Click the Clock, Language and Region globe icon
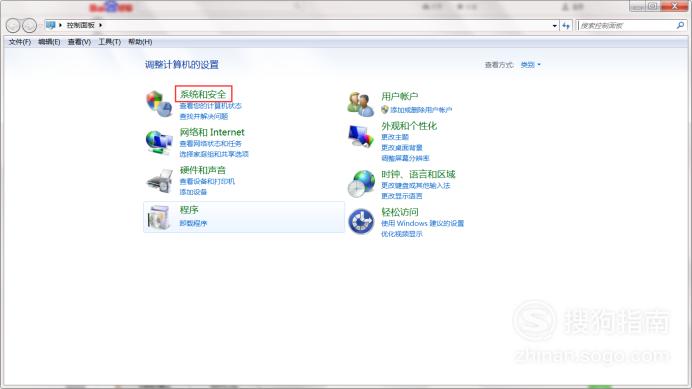 pyautogui.click(x=361, y=184)
